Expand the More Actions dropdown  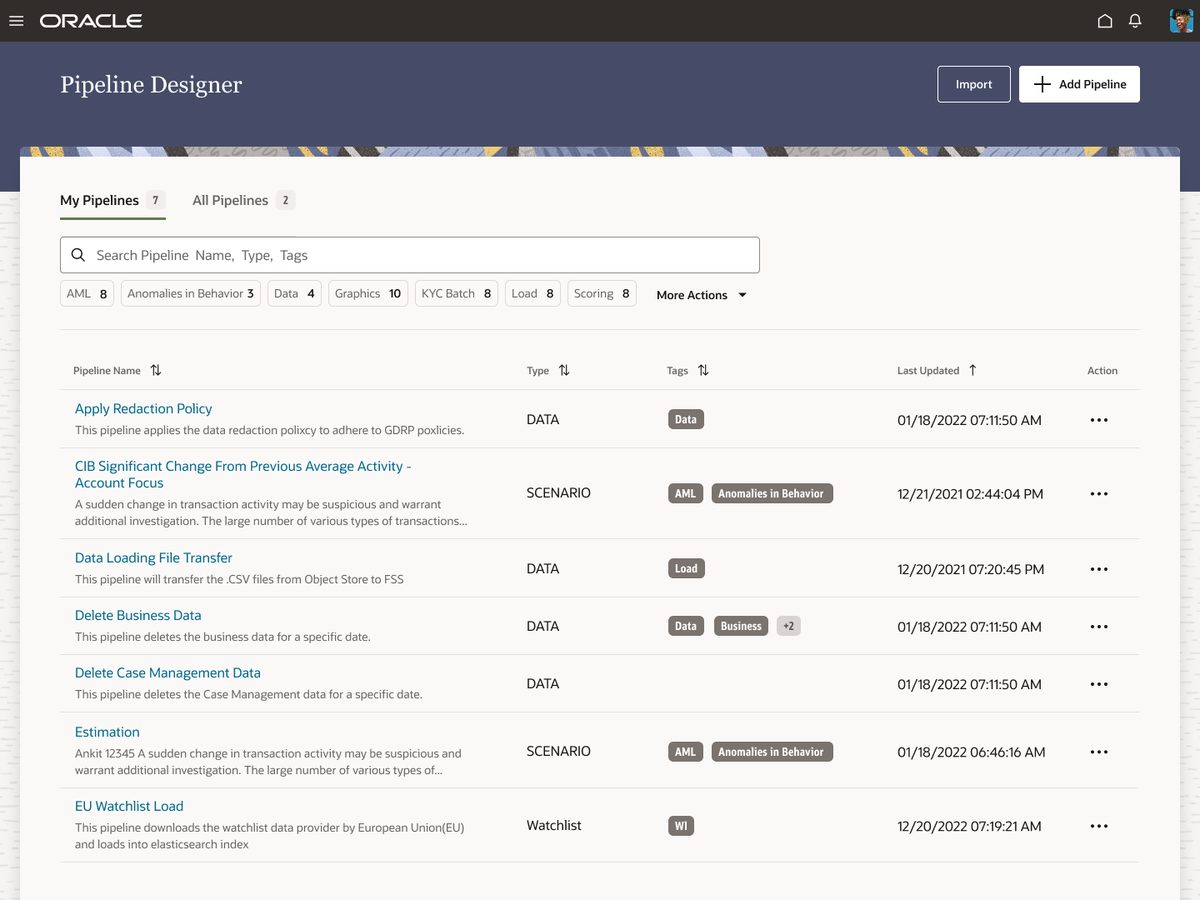(701, 295)
